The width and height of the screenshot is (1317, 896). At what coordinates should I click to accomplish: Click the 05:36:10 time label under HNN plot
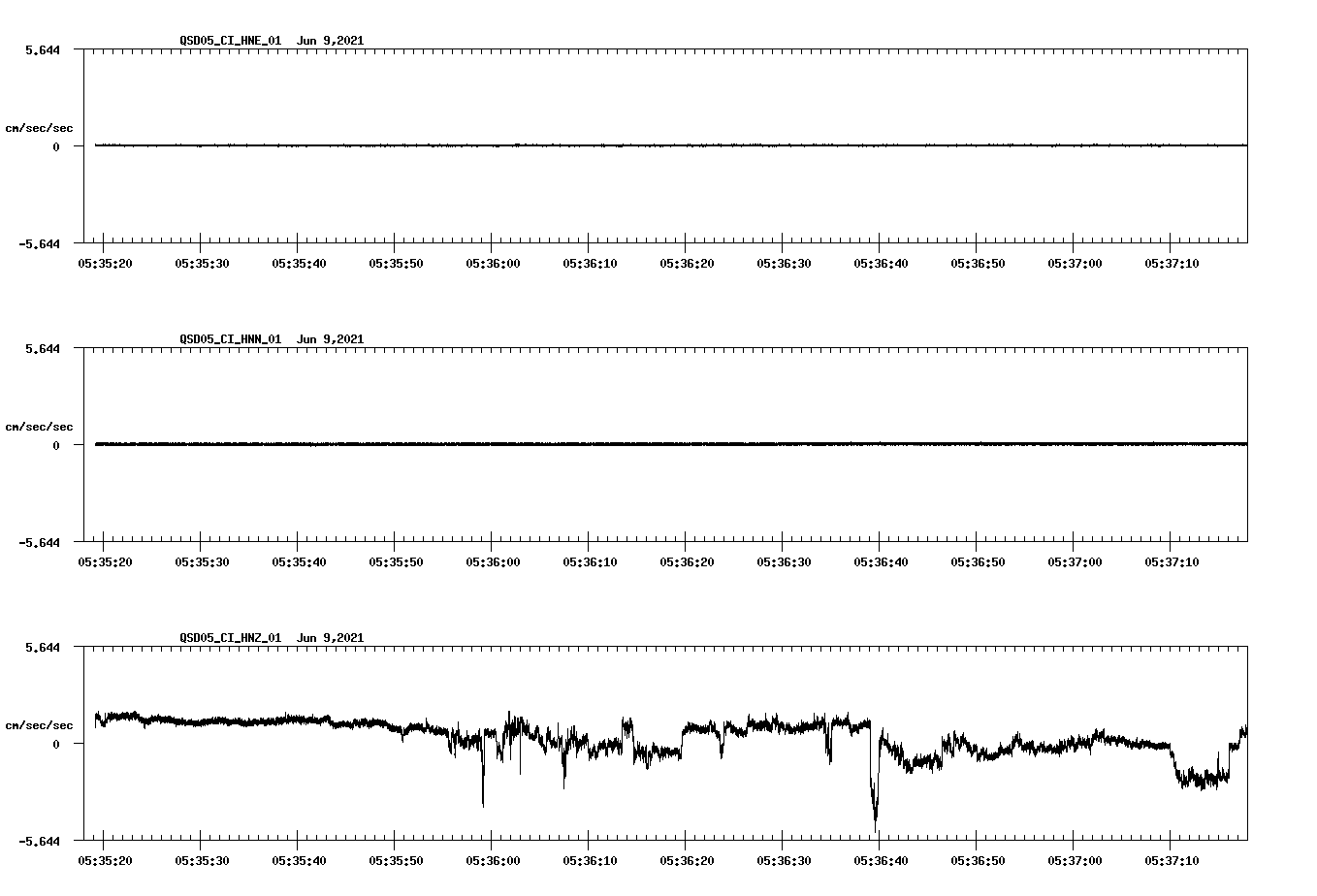(590, 562)
